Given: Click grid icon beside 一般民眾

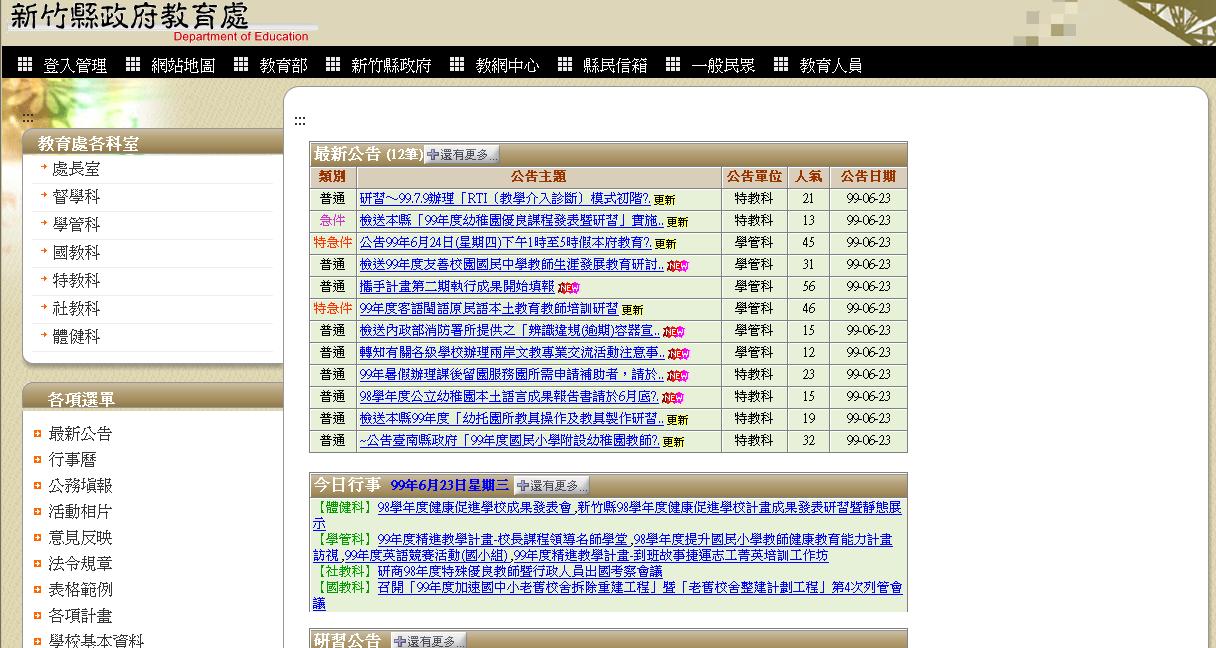Looking at the screenshot, I should click(x=673, y=64).
